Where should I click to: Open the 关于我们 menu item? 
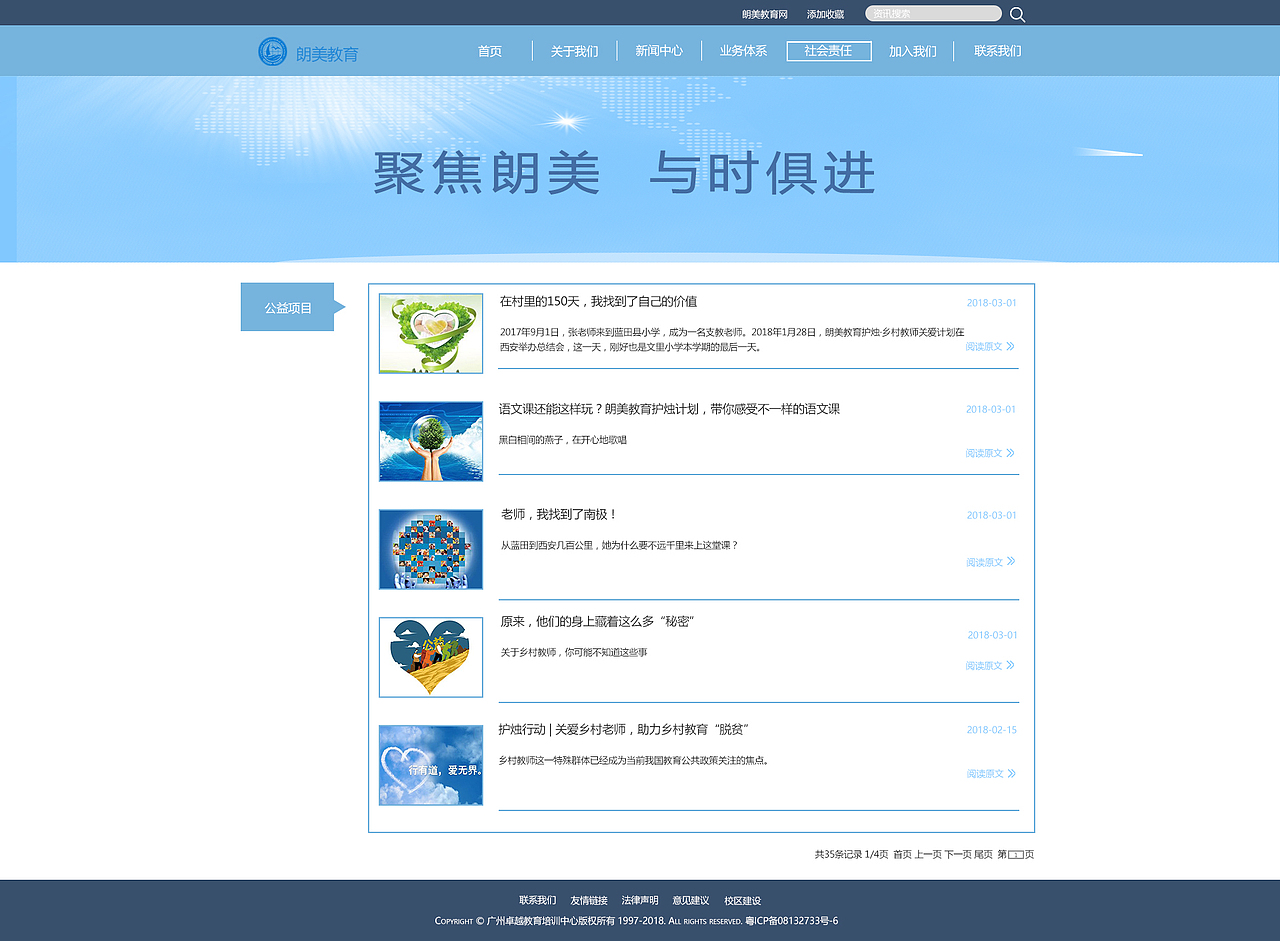point(573,50)
